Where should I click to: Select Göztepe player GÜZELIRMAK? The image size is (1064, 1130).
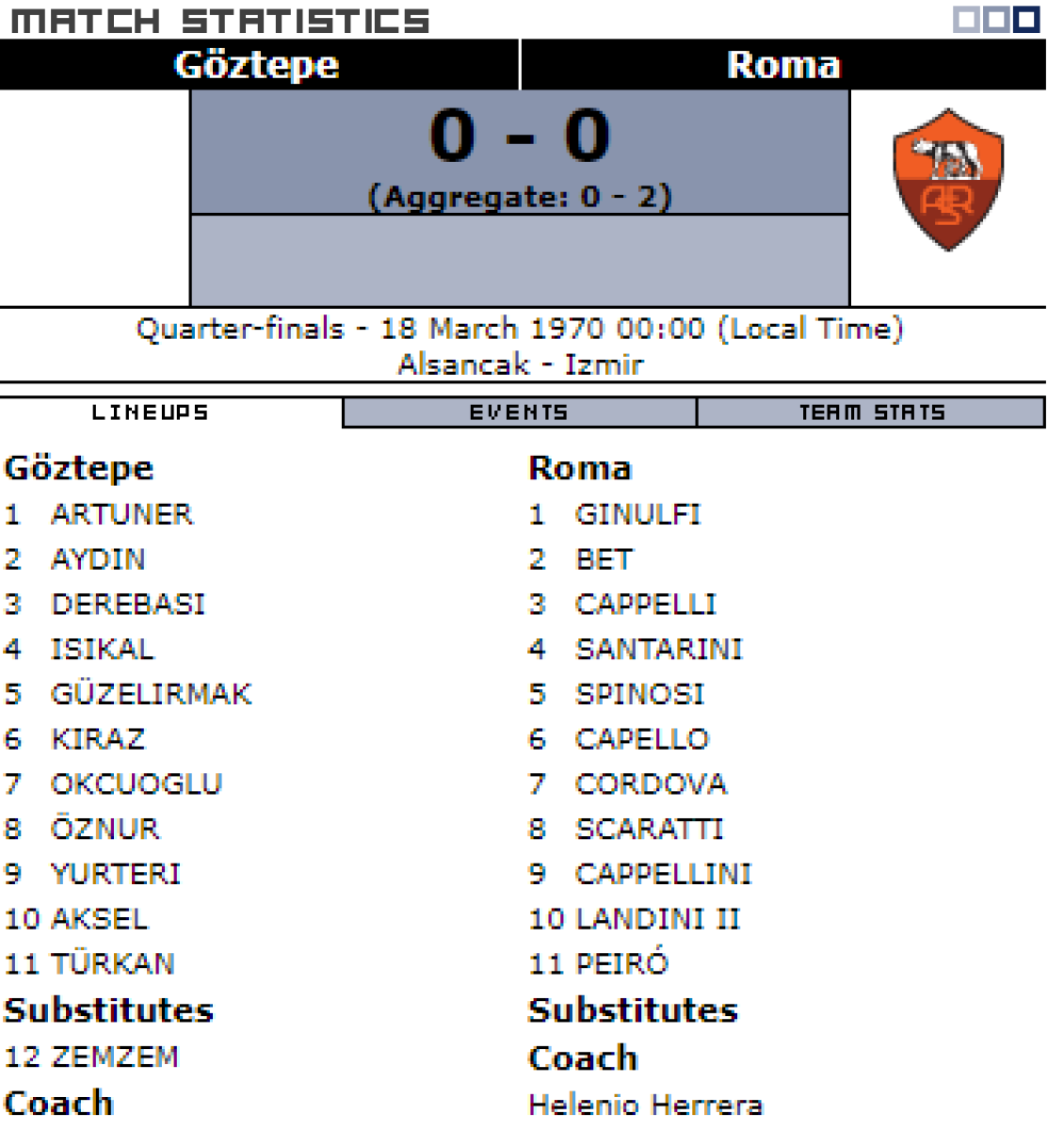point(151,694)
